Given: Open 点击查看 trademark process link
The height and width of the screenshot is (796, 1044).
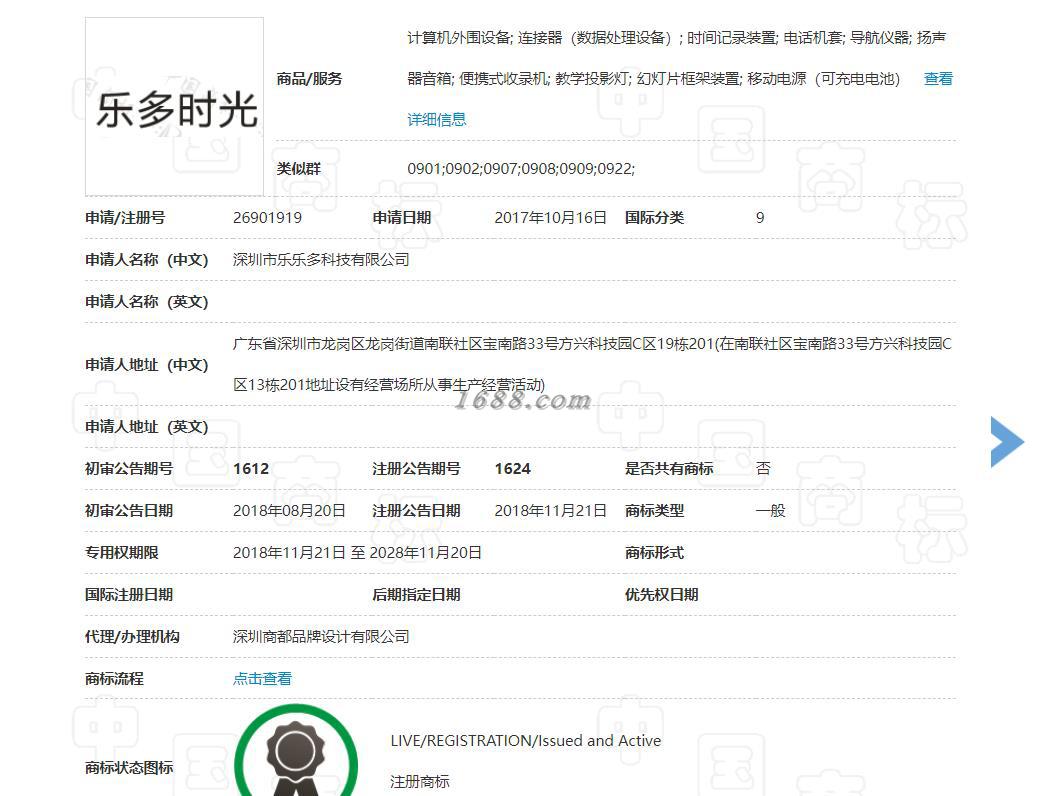Looking at the screenshot, I should [x=262, y=678].
